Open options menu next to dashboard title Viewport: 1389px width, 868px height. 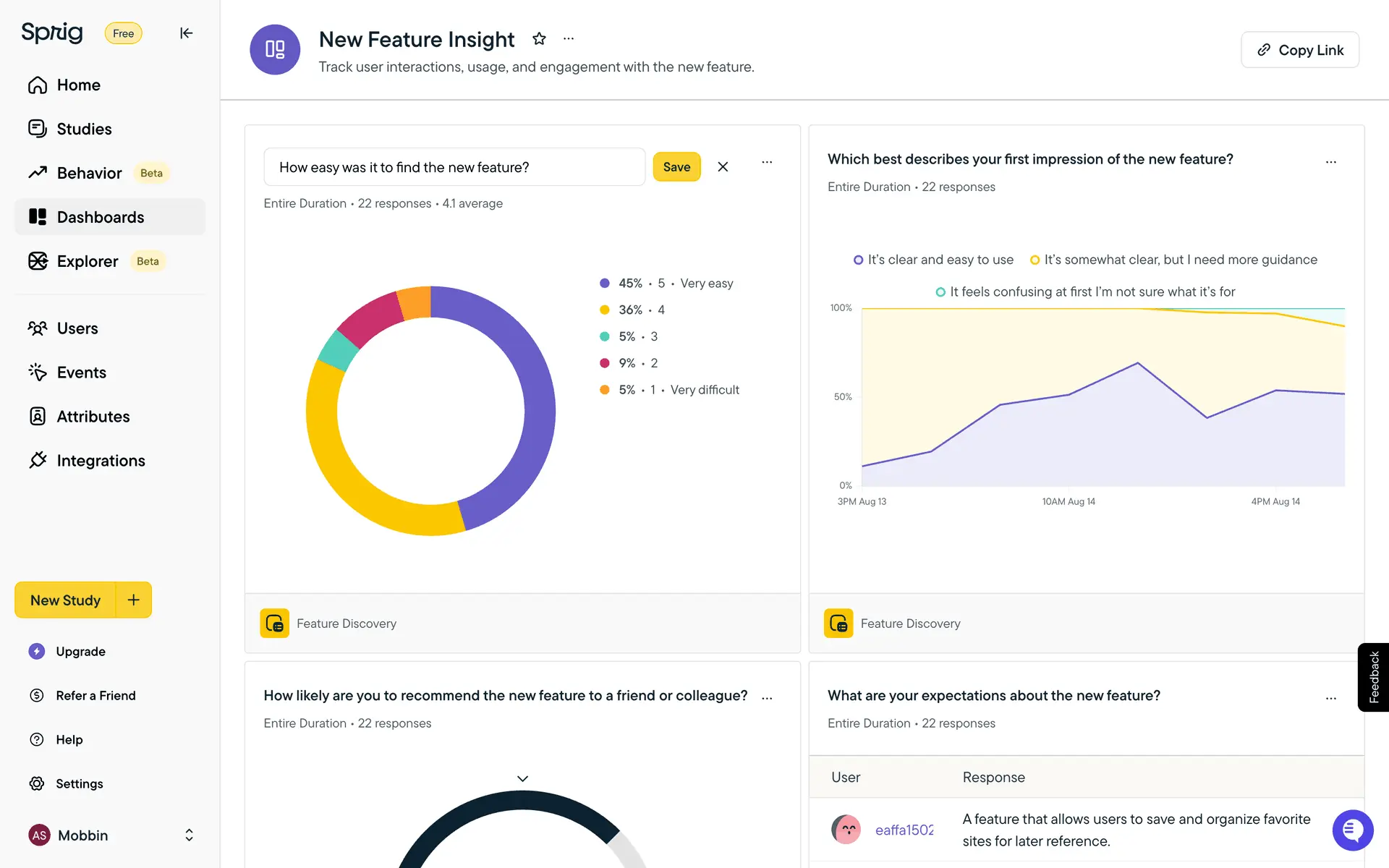click(x=569, y=39)
